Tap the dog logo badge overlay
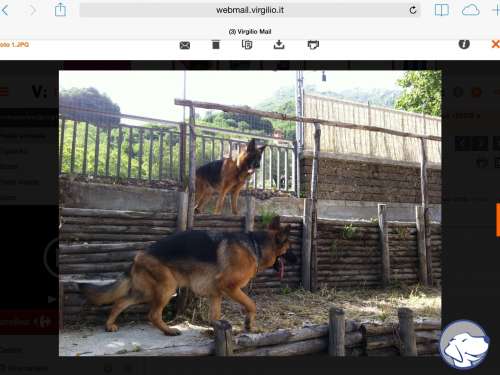 tap(464, 345)
